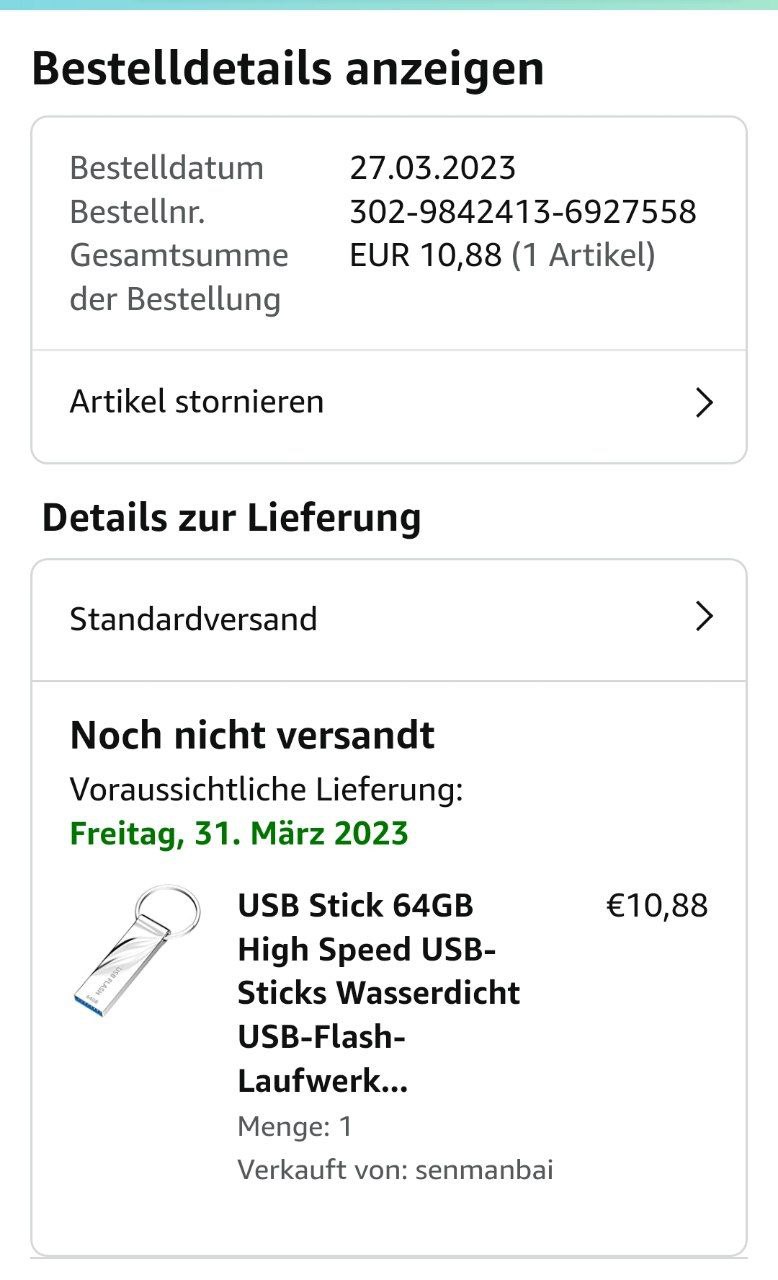Select the order number 302-9842413-6927558

coord(523,212)
